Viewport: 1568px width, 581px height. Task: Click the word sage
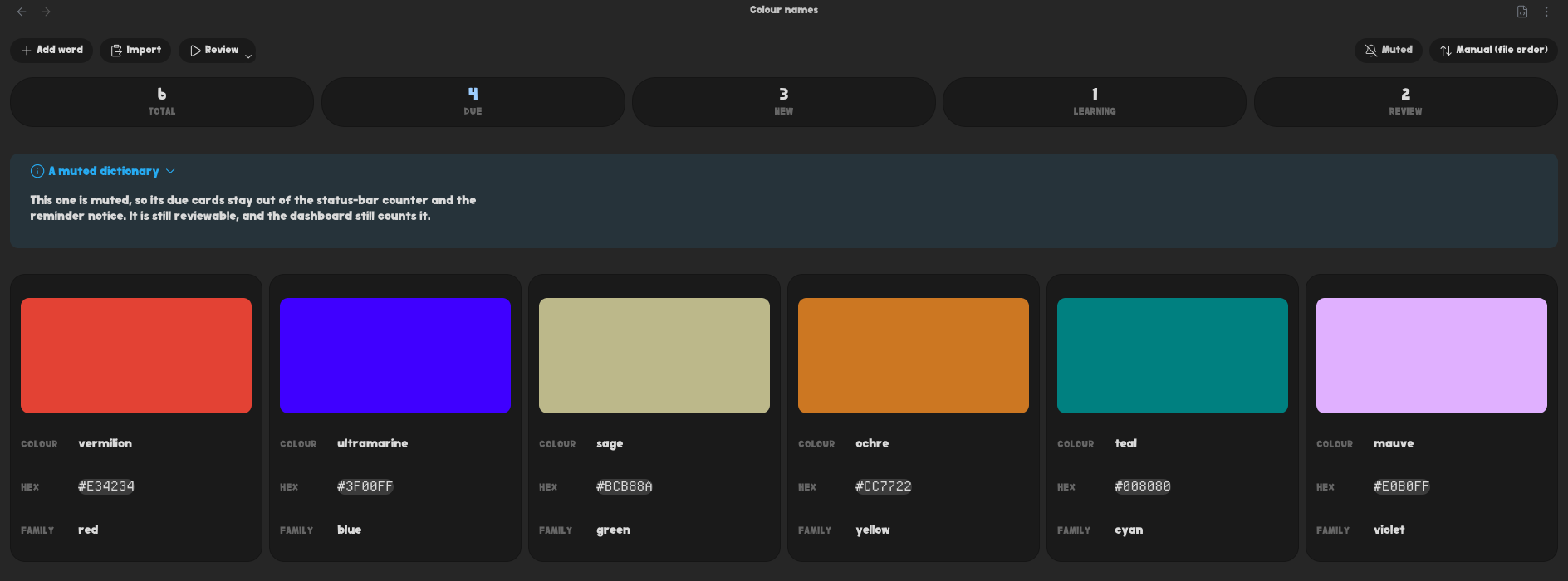point(610,444)
